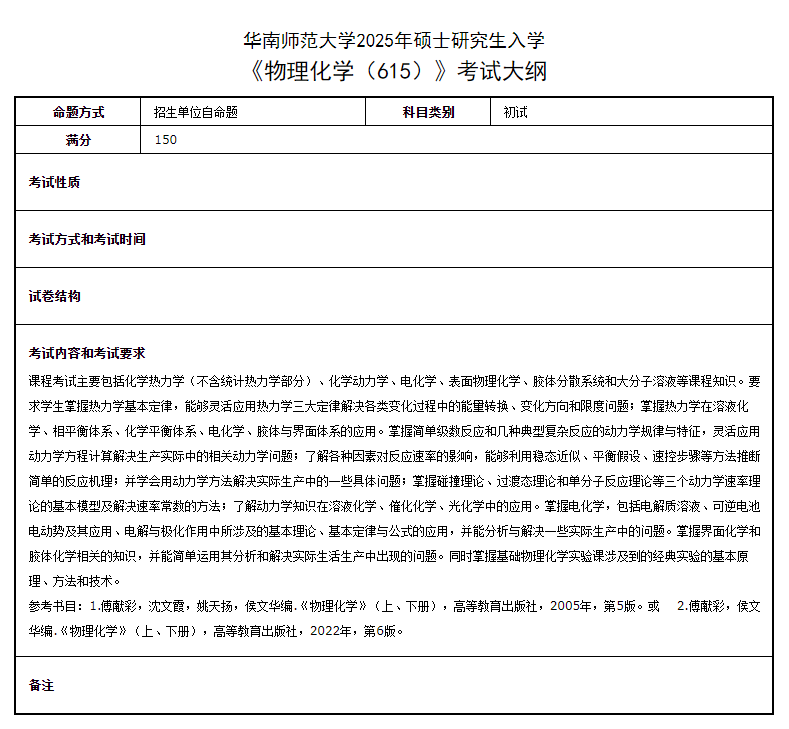Click the line starting '电动势及其应用'

click(394, 531)
